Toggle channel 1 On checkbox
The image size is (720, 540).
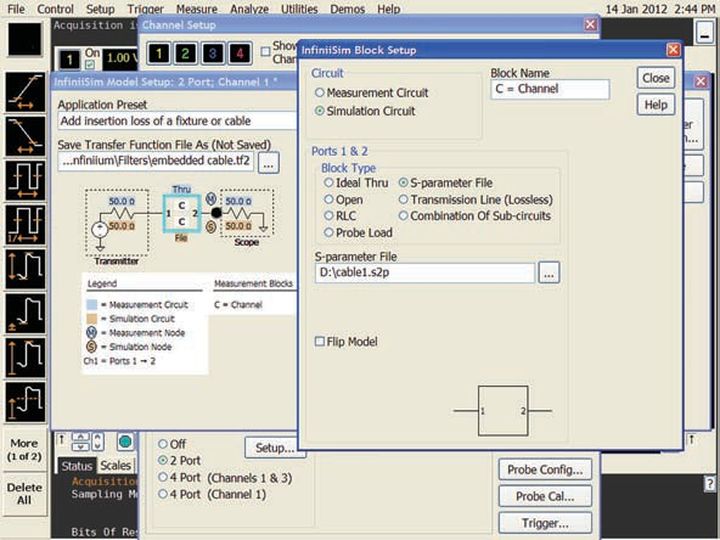(90, 65)
